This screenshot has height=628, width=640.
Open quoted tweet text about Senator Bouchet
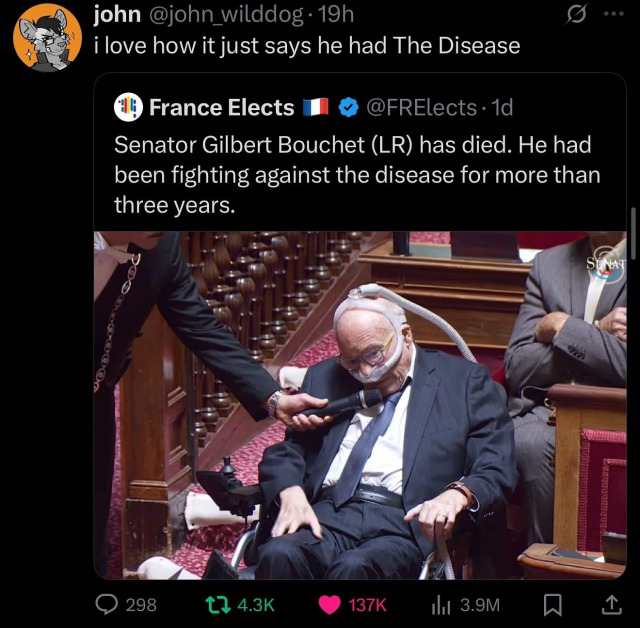pos(358,175)
